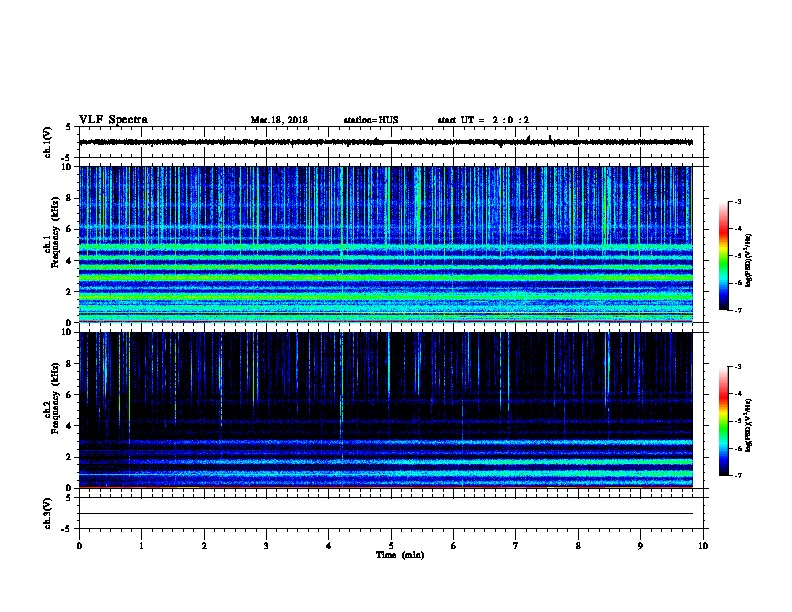The height and width of the screenshot is (612, 792).
Task: Click the time axis tick label "3"
Action: point(266,545)
